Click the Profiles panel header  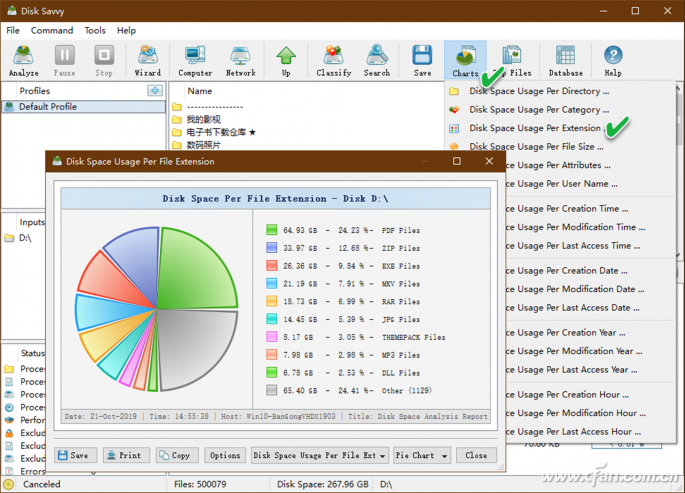pos(35,91)
